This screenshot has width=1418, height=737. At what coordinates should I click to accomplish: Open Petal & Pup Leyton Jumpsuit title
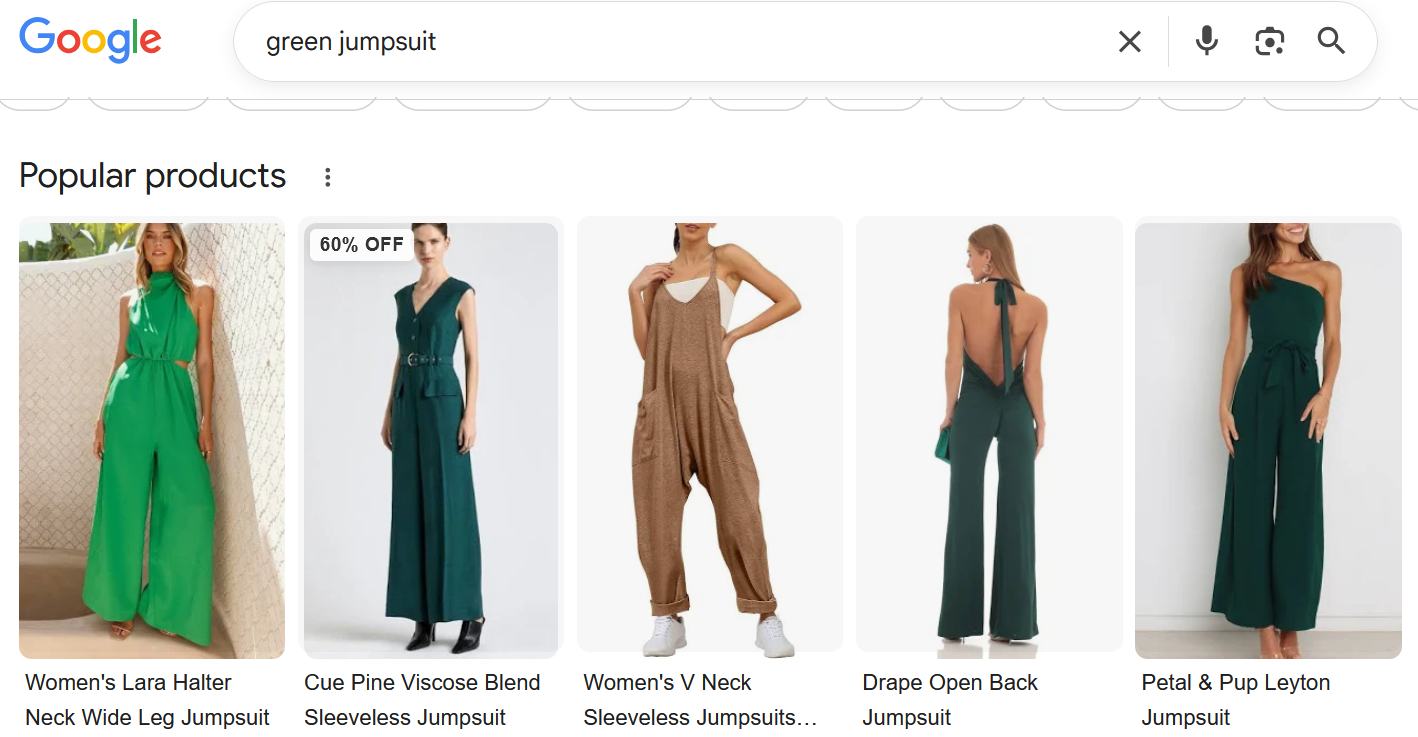click(x=1236, y=700)
